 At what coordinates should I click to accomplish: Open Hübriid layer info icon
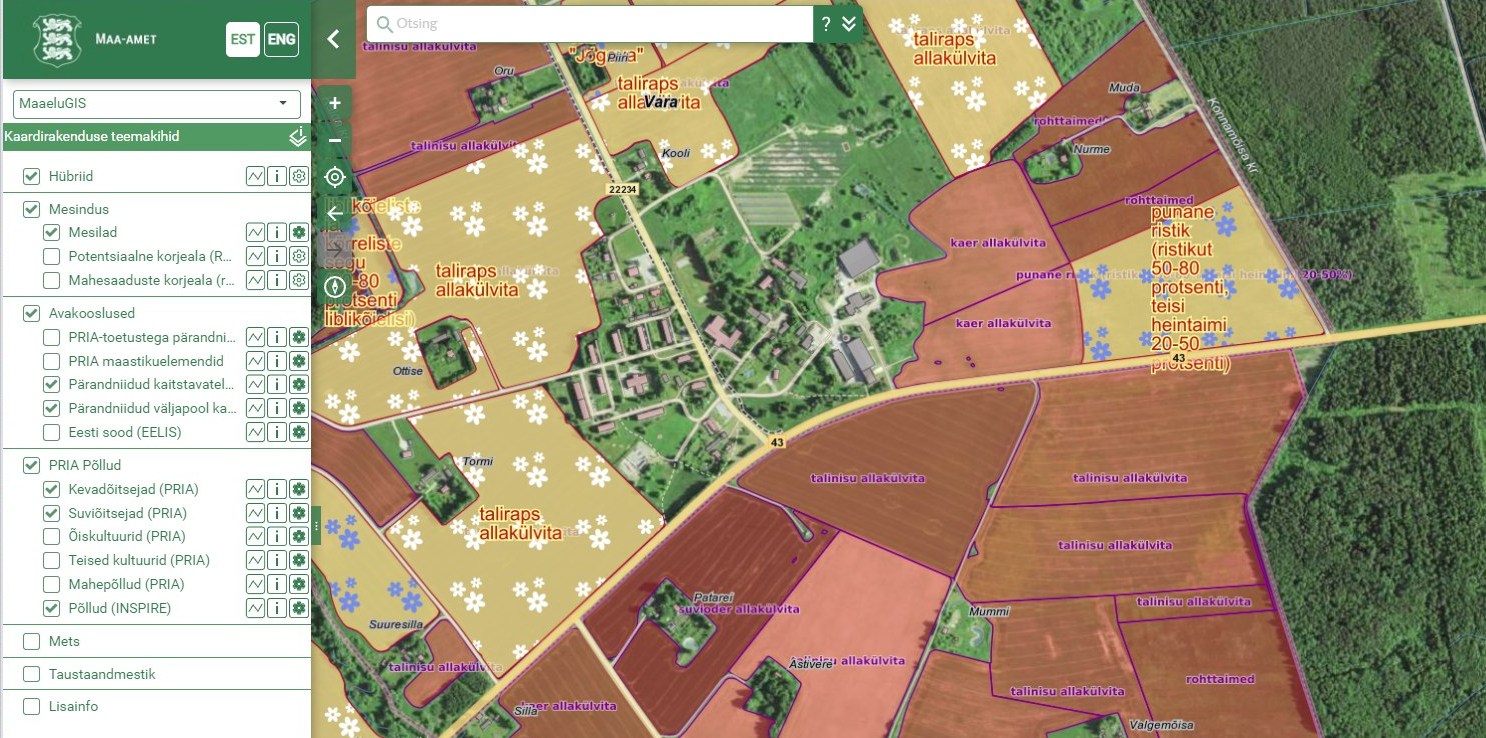pyautogui.click(x=277, y=176)
